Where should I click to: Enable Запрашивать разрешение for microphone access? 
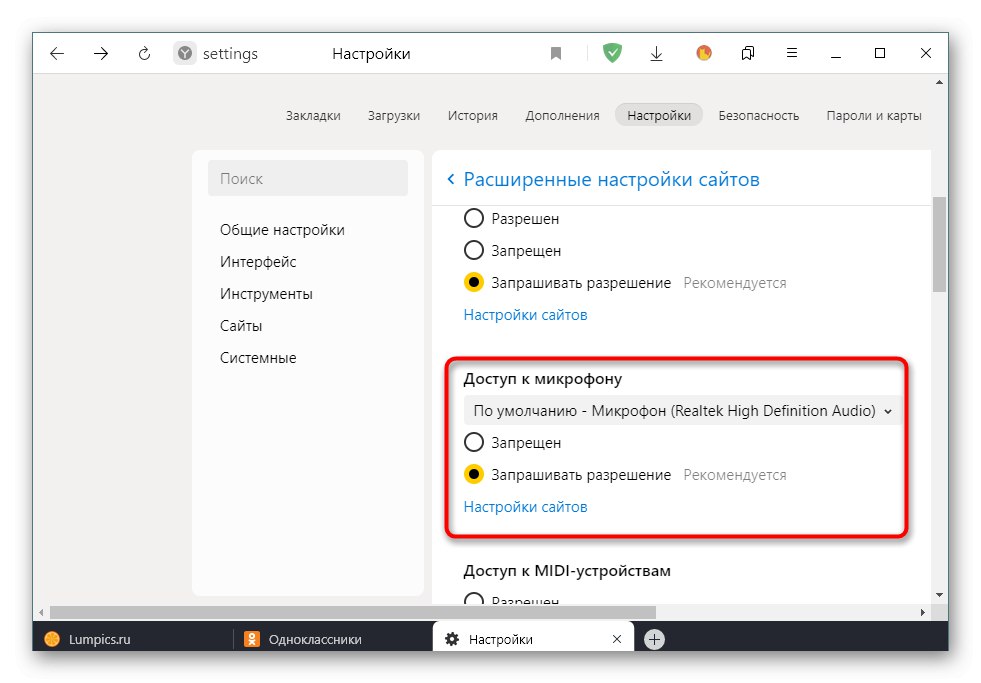(x=474, y=474)
